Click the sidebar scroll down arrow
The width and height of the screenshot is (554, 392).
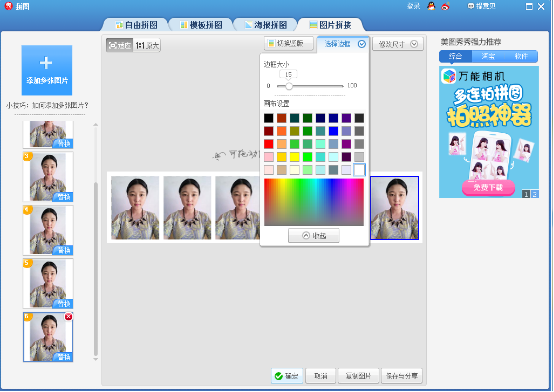pos(95,359)
